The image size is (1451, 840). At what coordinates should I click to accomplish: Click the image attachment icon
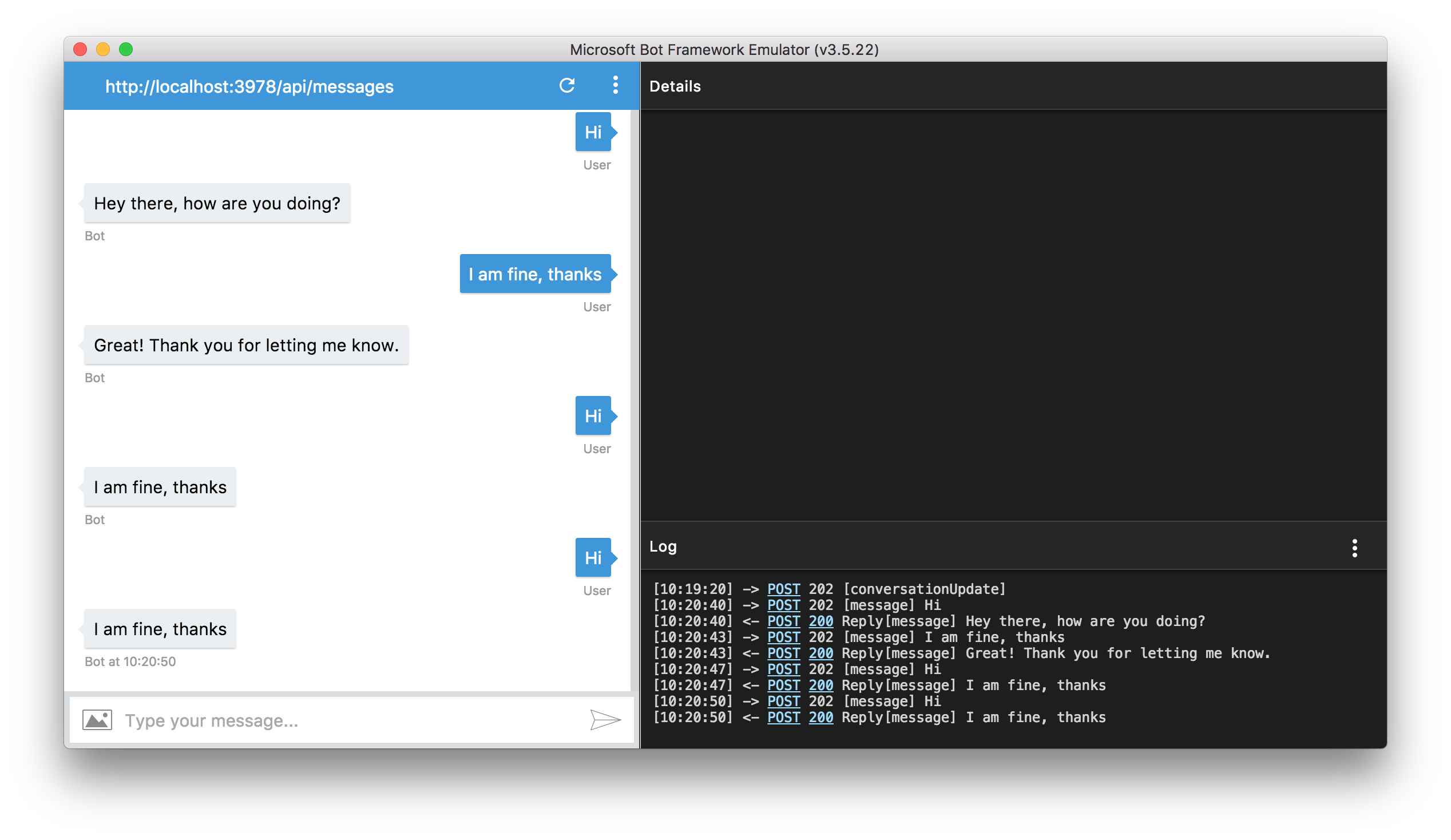pyautogui.click(x=97, y=719)
